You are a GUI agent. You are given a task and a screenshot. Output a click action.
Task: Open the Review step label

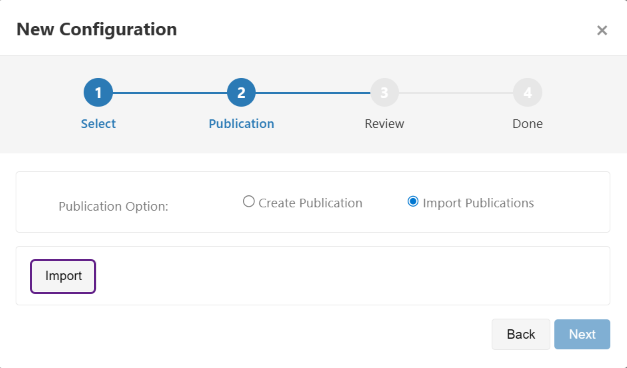pyautogui.click(x=384, y=124)
